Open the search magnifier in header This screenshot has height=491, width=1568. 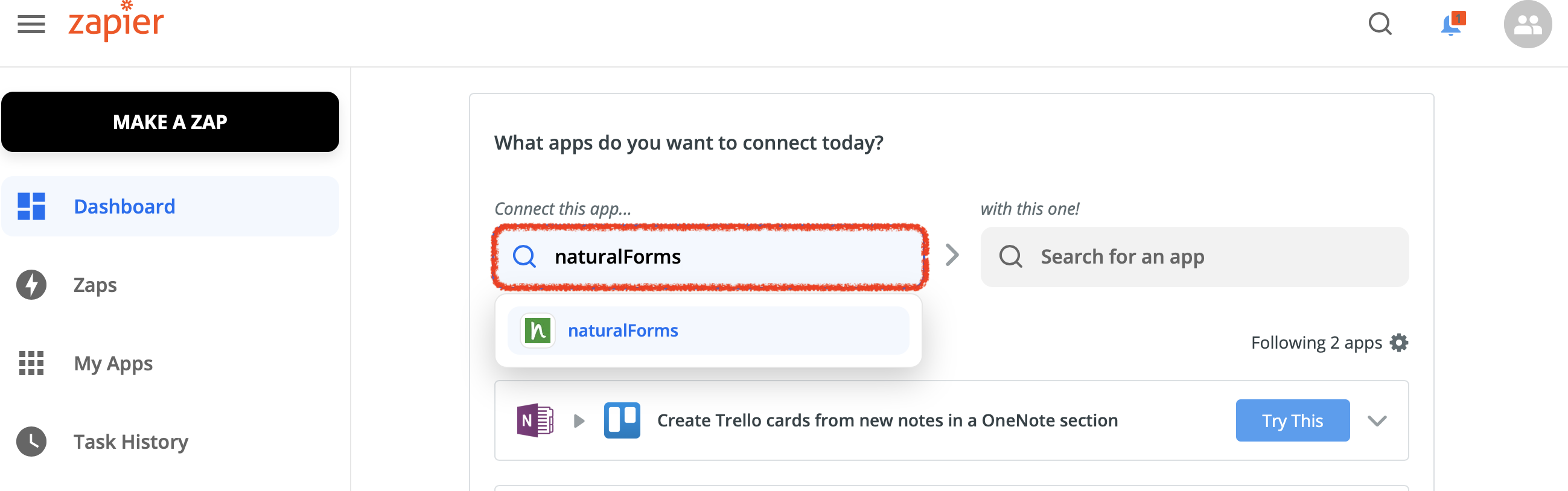(1380, 24)
